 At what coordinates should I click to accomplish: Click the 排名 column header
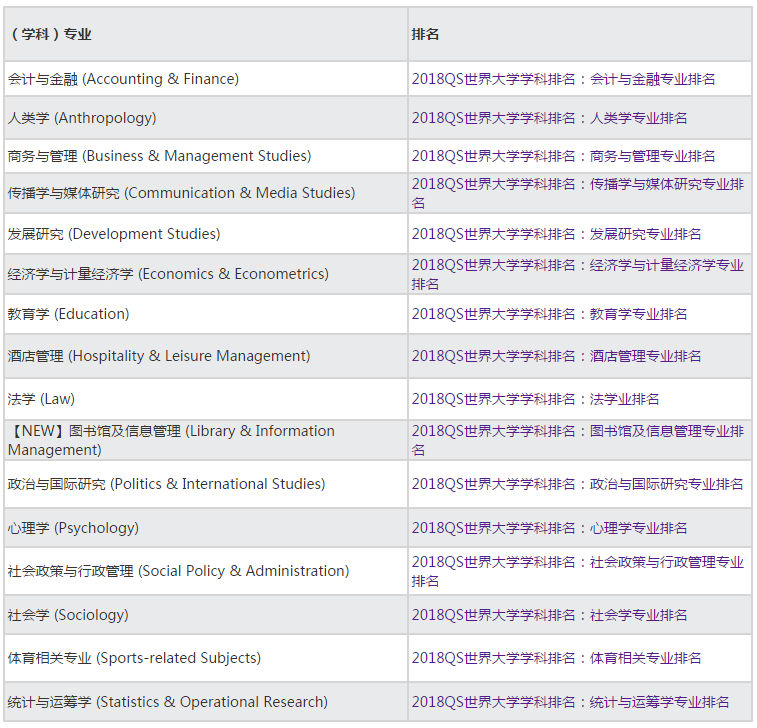(580, 34)
